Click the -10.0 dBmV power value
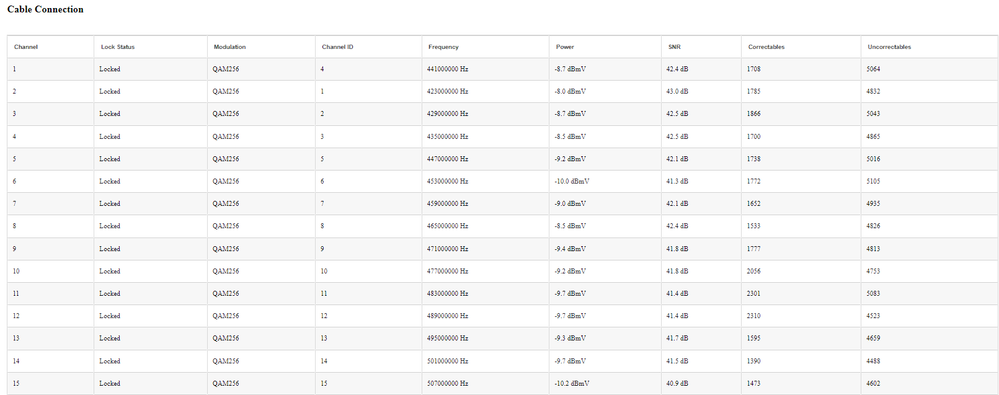Viewport: 999px width, 395px height. (572, 181)
